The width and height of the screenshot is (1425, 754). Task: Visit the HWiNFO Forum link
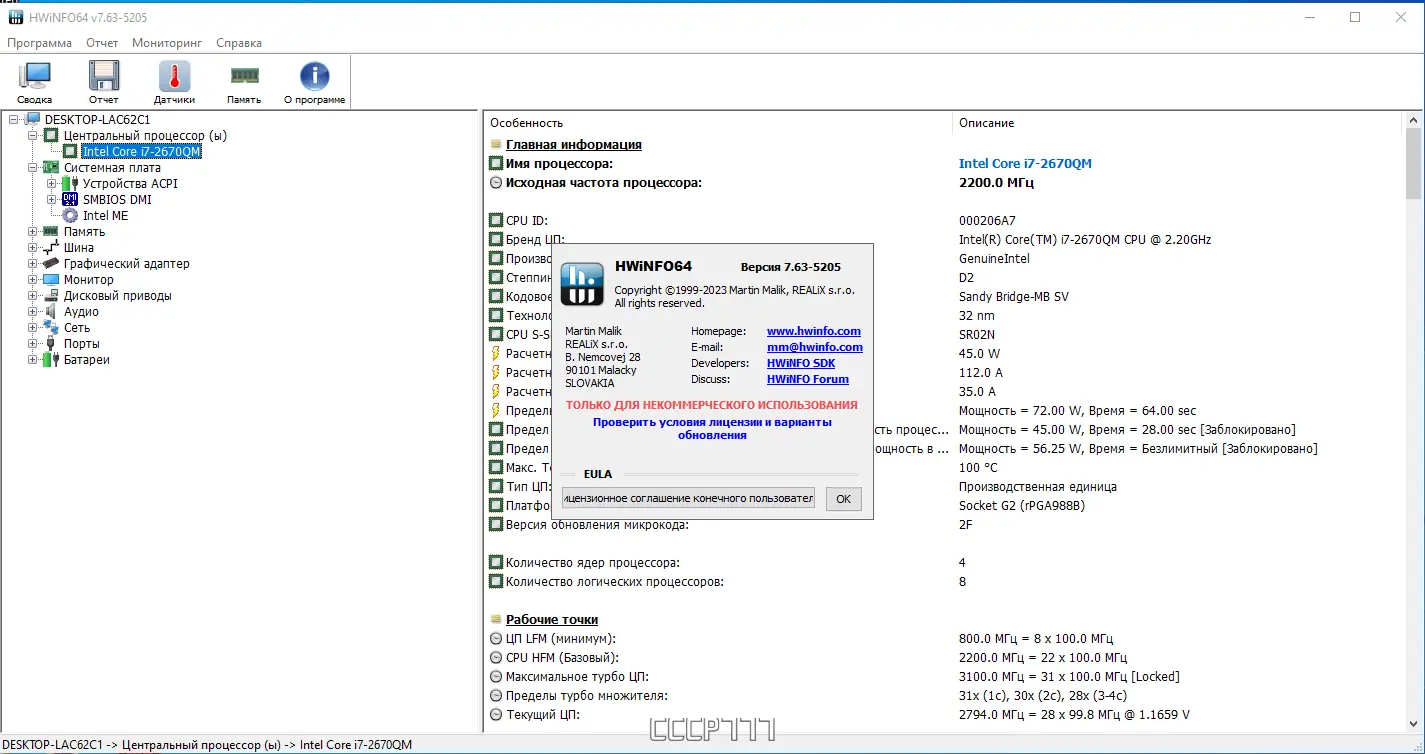click(808, 380)
